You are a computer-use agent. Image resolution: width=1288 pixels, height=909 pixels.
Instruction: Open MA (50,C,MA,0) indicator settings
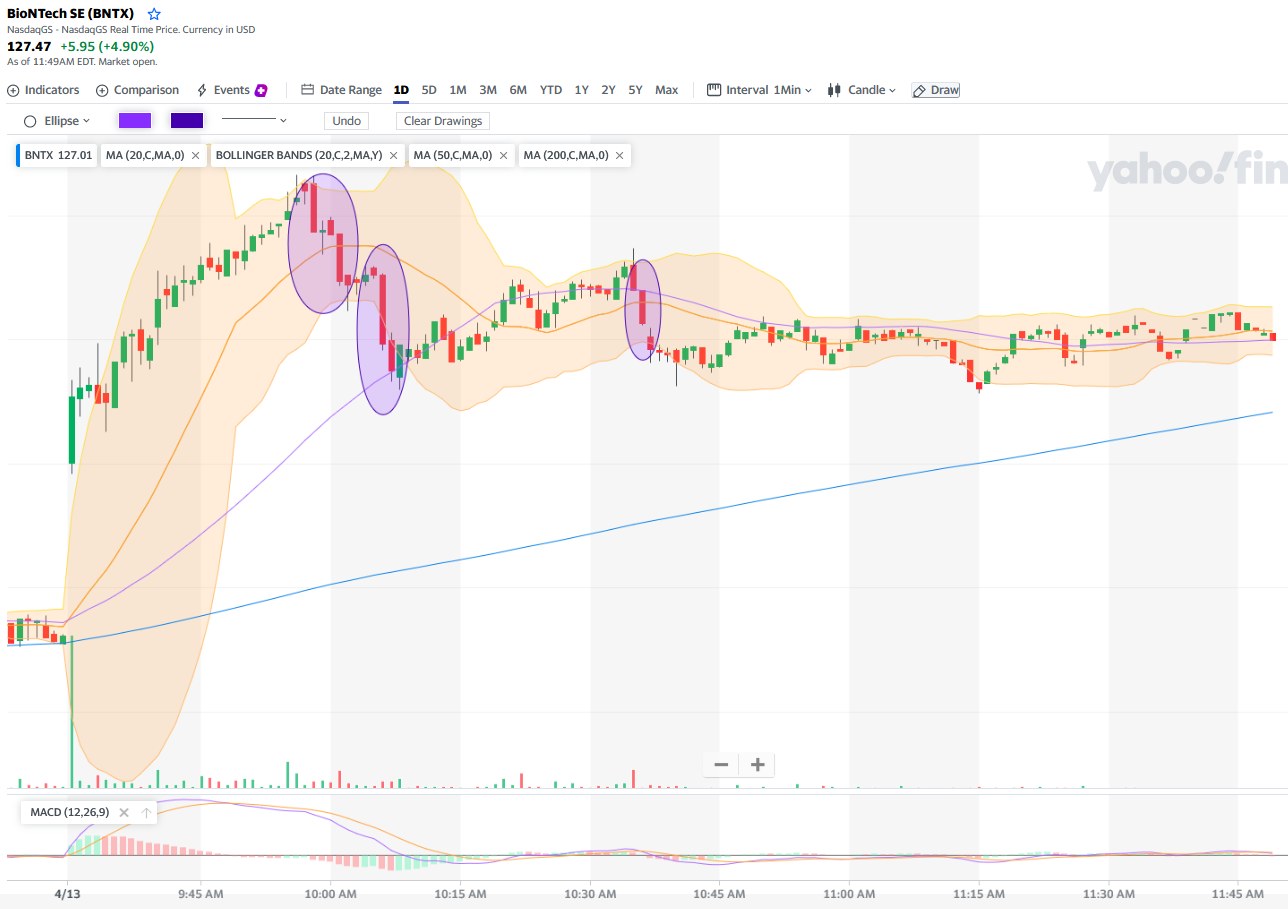[453, 155]
